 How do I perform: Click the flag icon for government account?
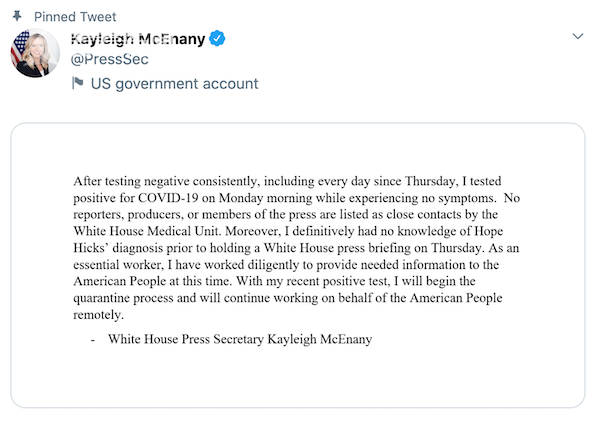click(x=77, y=84)
